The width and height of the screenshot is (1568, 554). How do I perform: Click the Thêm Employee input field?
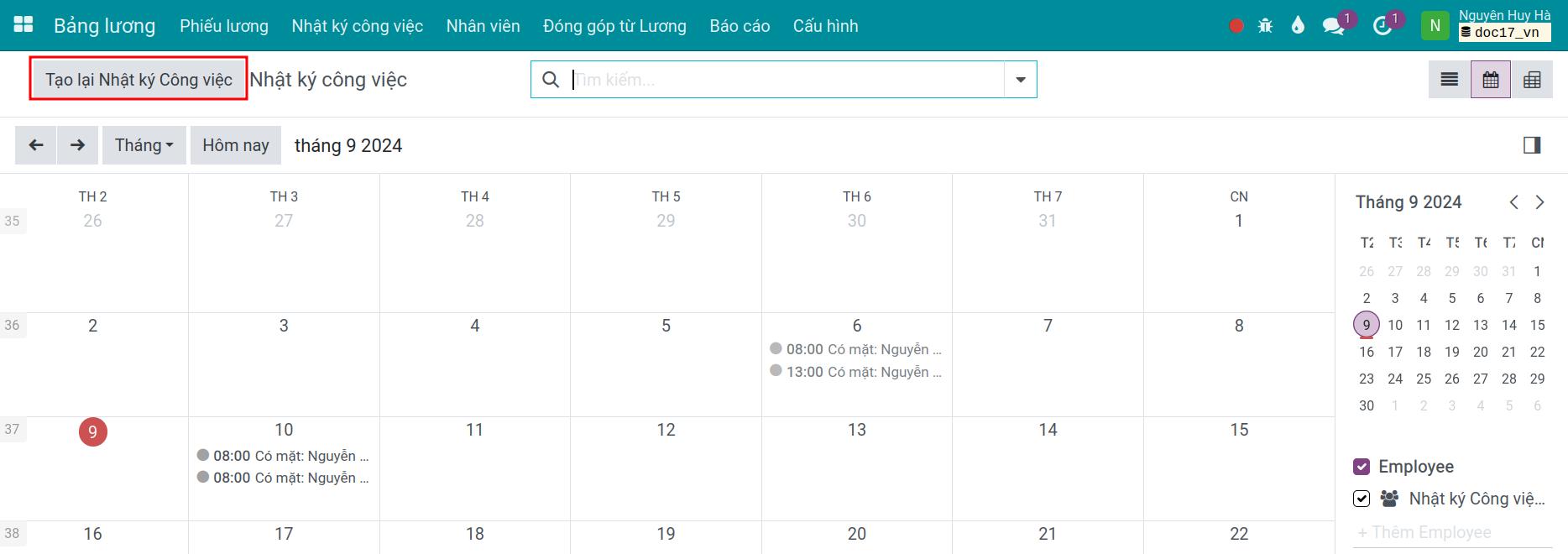[1453, 532]
